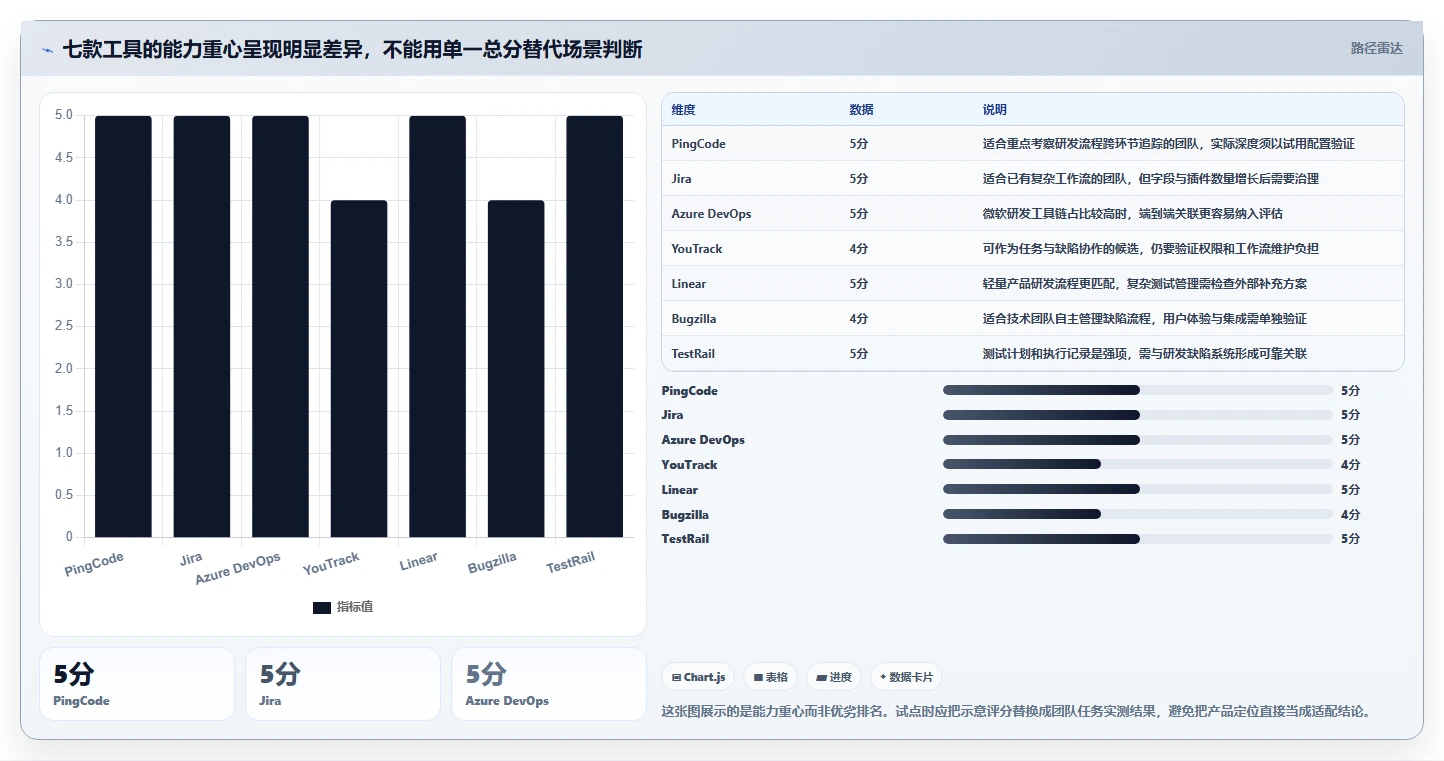The width and height of the screenshot is (1444, 761).
Task: Click the PingCode x-axis label
Action: pyautogui.click(x=95, y=565)
